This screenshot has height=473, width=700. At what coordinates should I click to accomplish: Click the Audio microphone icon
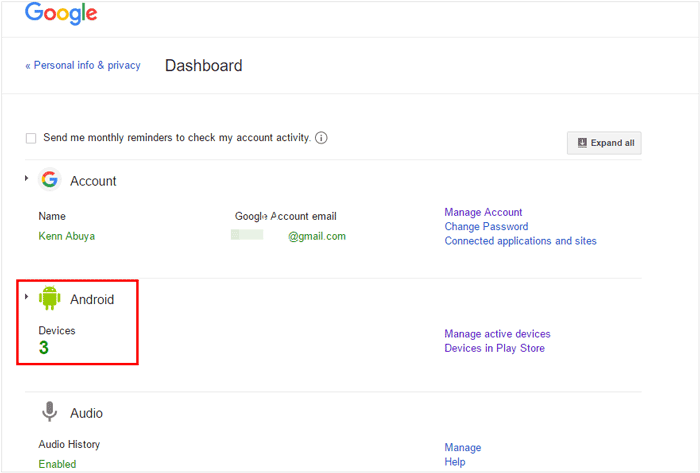click(50, 411)
